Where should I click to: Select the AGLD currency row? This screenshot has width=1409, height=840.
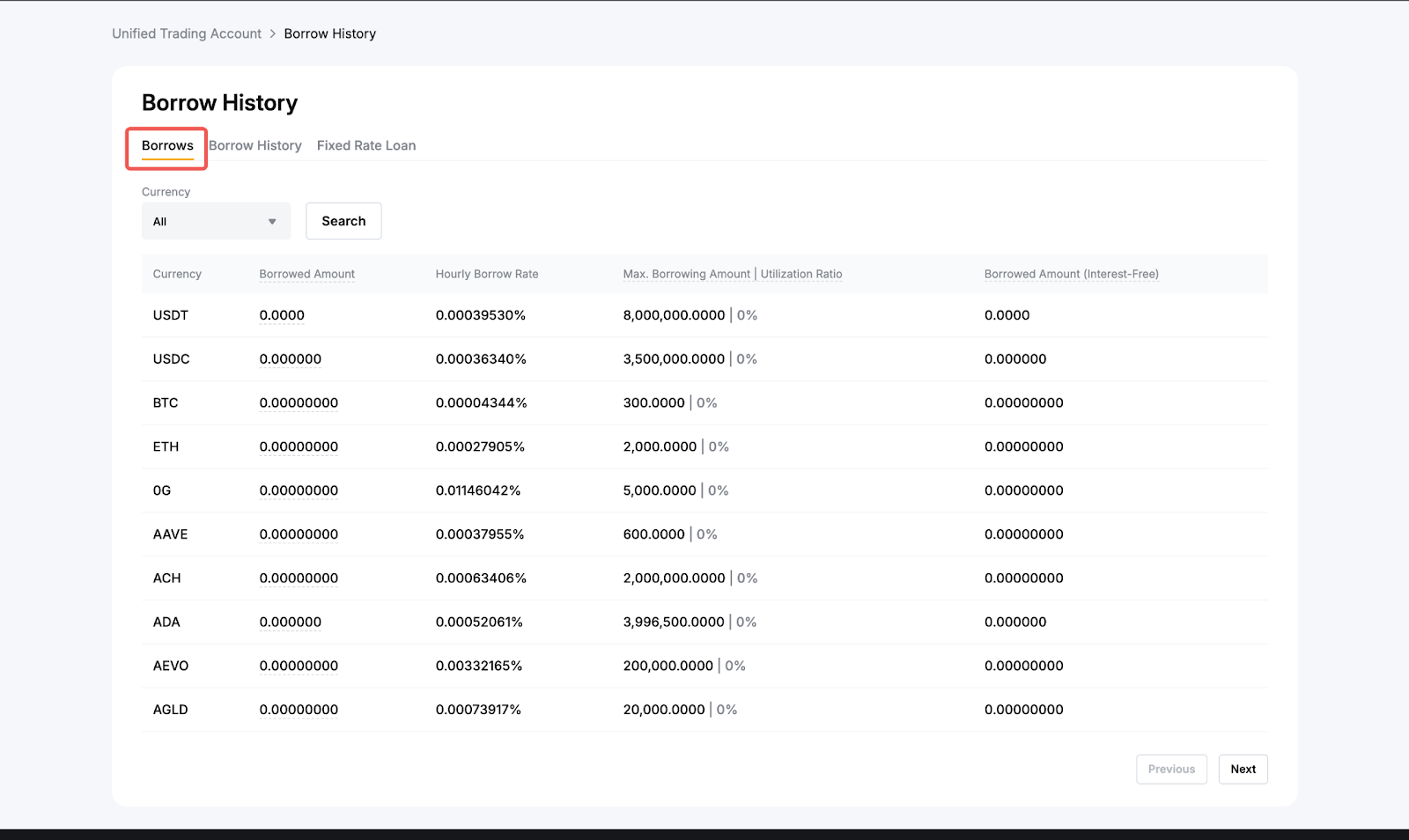(x=170, y=710)
